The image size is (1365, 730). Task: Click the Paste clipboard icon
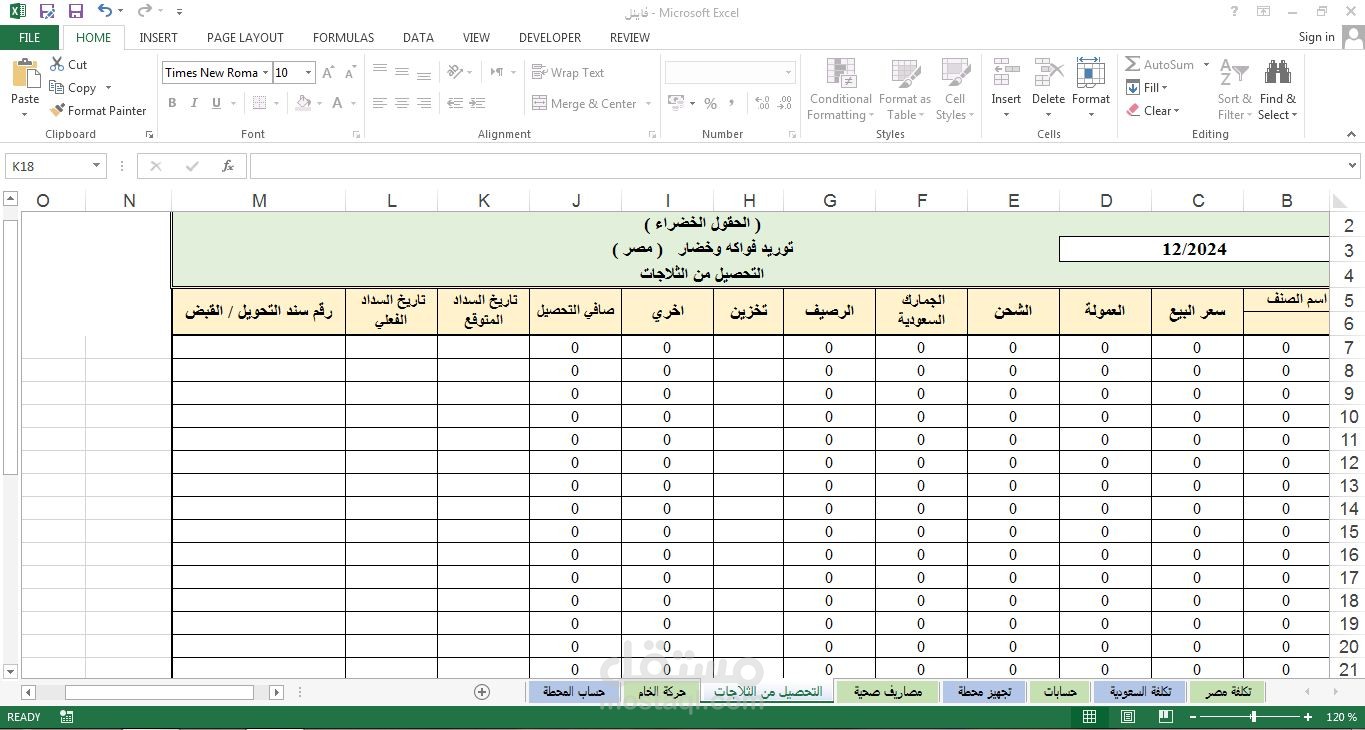25,74
